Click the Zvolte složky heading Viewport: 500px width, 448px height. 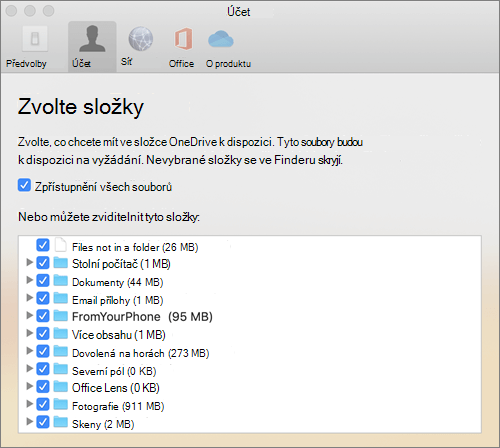(x=81, y=107)
